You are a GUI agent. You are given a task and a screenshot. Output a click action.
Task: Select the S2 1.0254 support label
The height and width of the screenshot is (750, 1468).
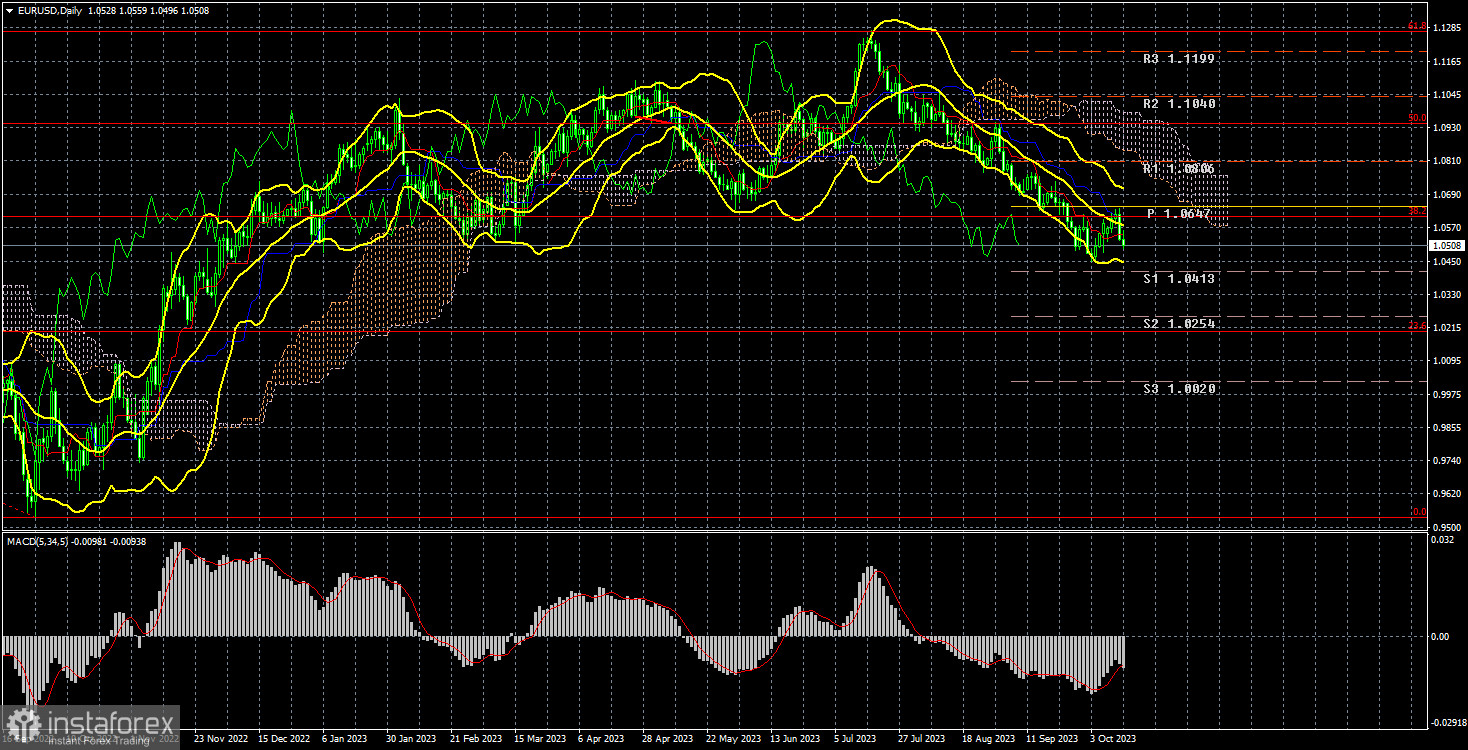[x=1180, y=324]
